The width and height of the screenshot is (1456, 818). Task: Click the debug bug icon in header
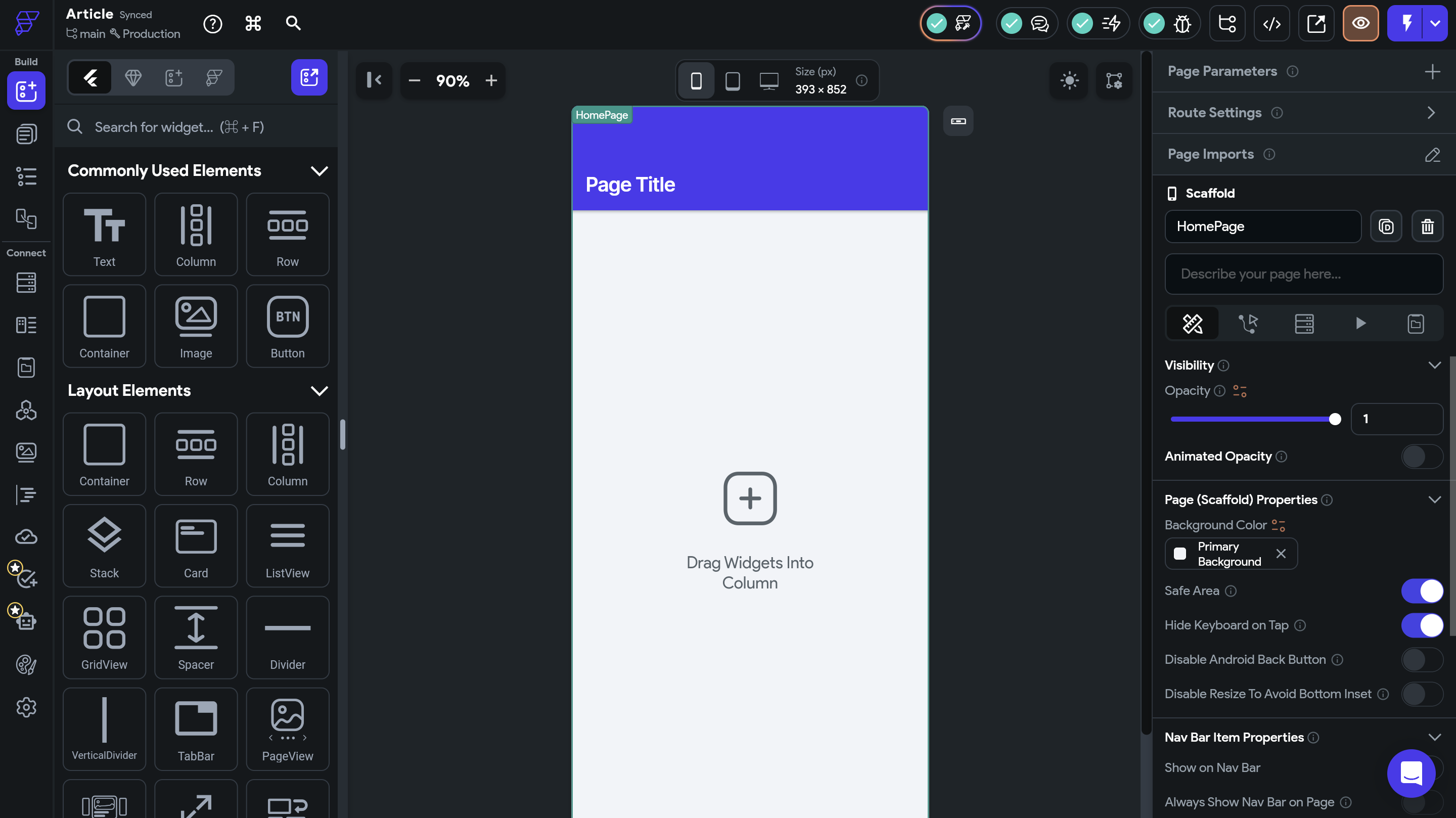click(x=1182, y=24)
